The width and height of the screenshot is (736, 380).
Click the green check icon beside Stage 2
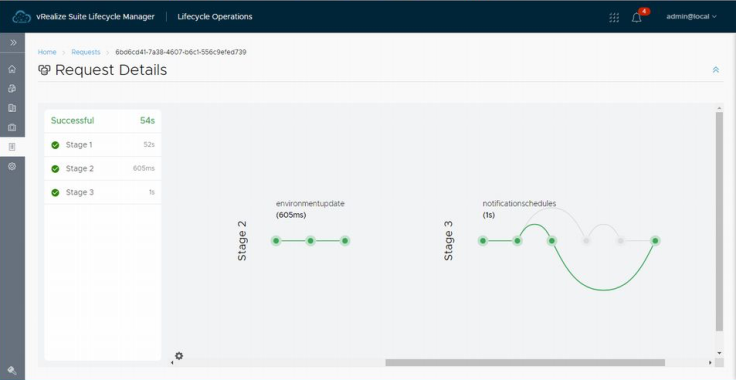(55, 169)
